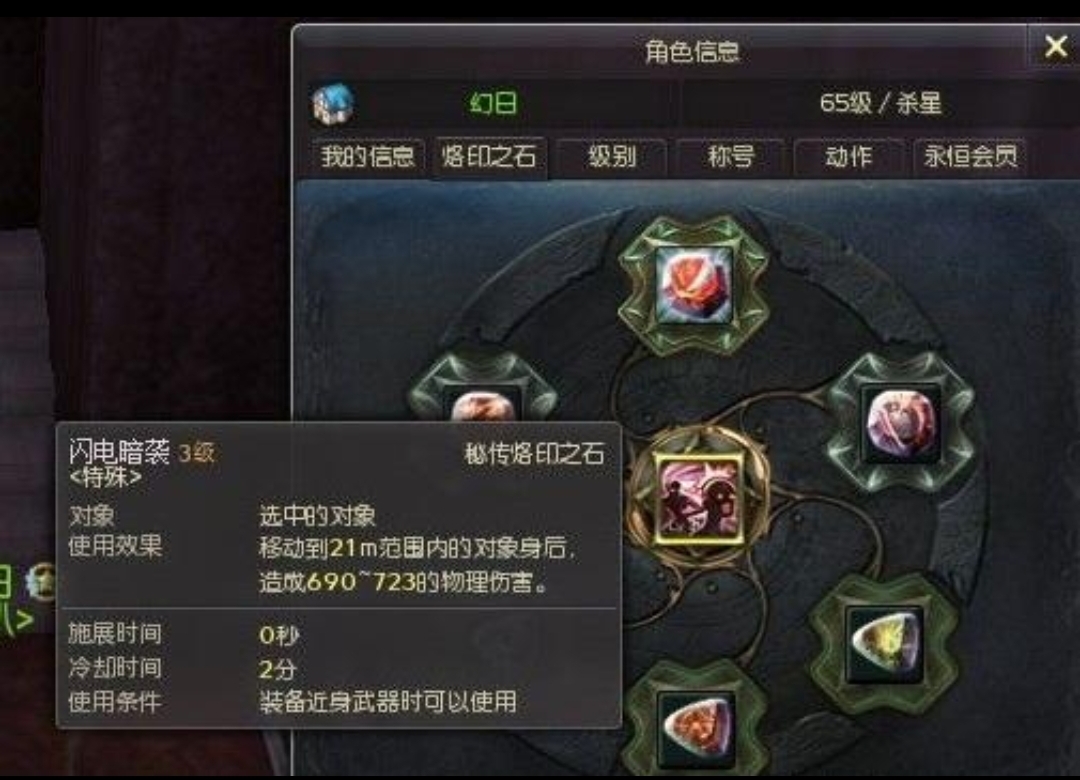This screenshot has width=1080, height=780.
Task: Click the red rose stone at top
Action: click(694, 285)
